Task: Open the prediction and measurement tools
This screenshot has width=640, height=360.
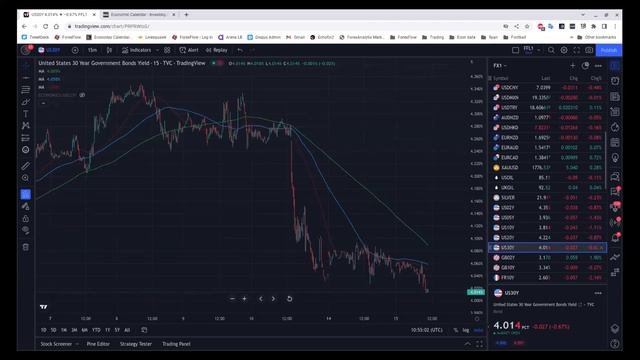Action: (26, 138)
